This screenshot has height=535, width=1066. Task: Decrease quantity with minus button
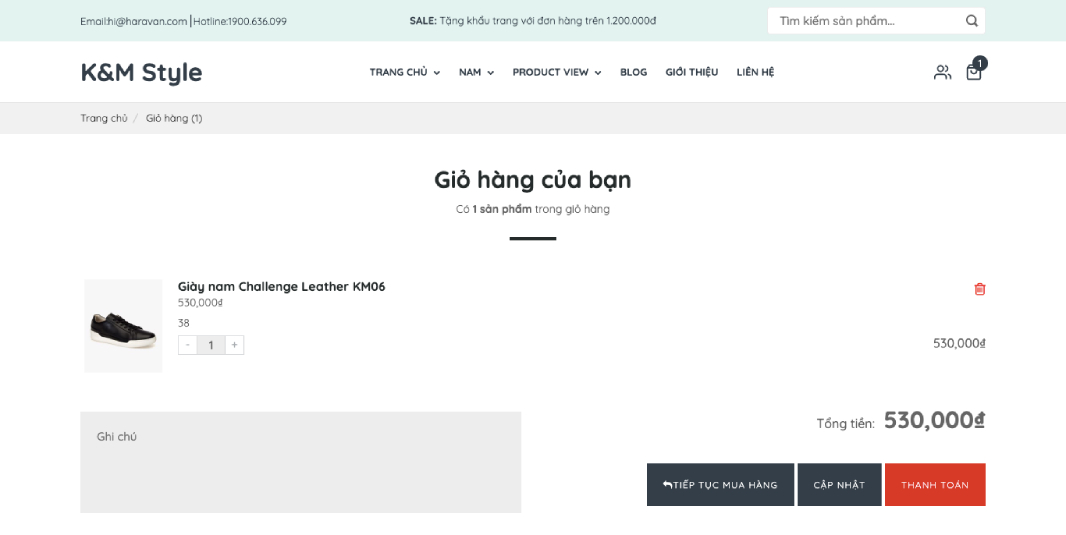click(x=188, y=345)
